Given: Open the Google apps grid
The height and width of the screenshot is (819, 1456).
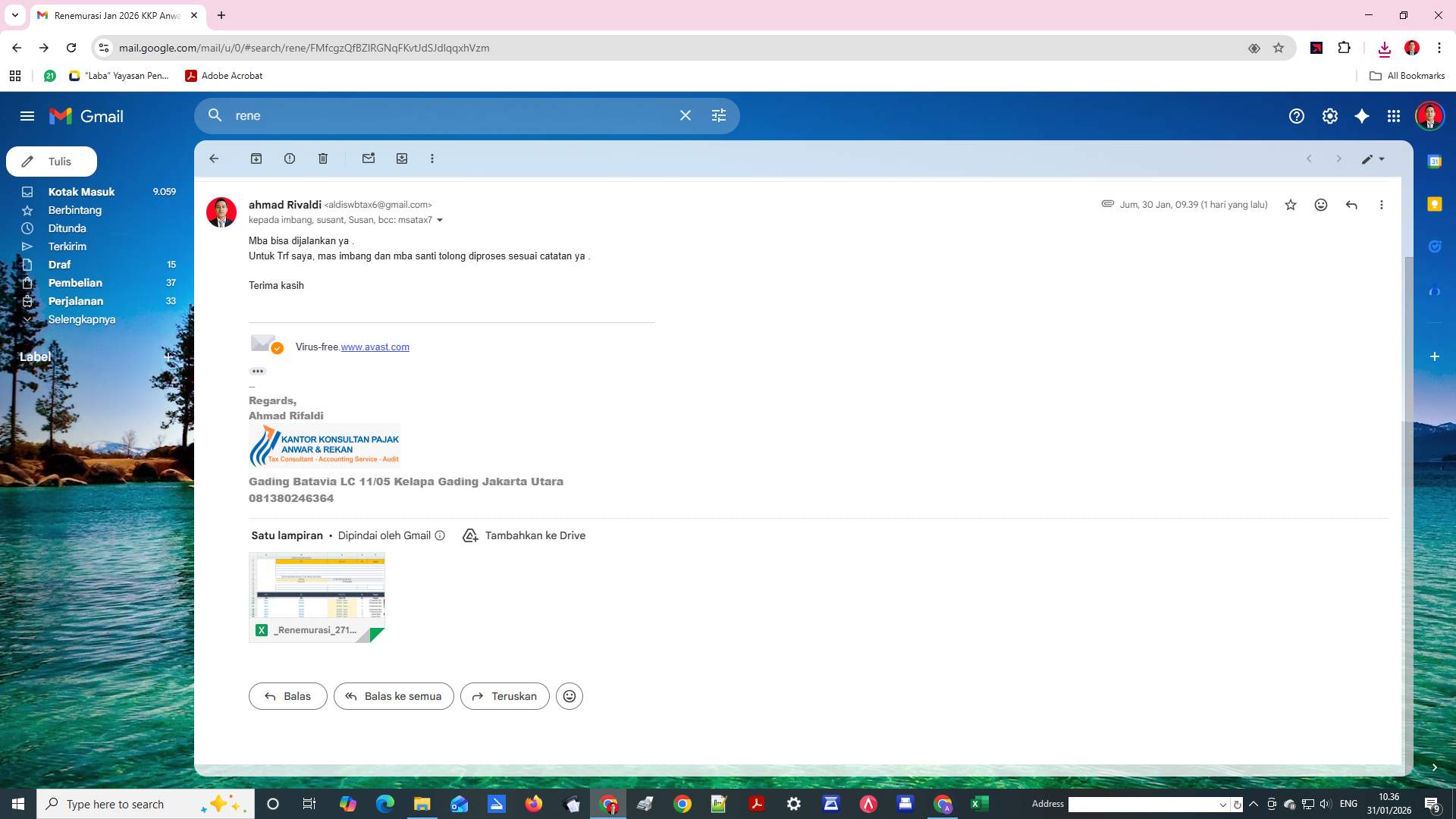Looking at the screenshot, I should point(1394,116).
